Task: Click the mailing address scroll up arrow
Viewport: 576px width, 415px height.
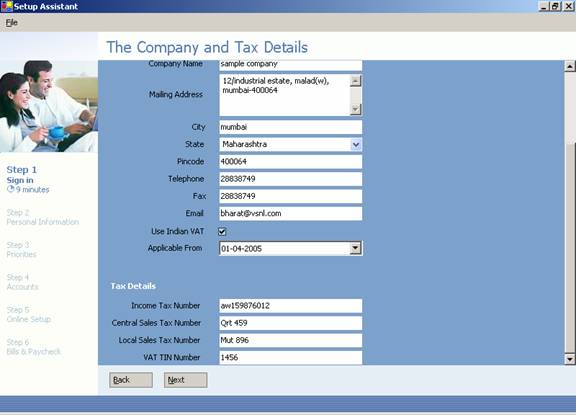Action: point(355,81)
